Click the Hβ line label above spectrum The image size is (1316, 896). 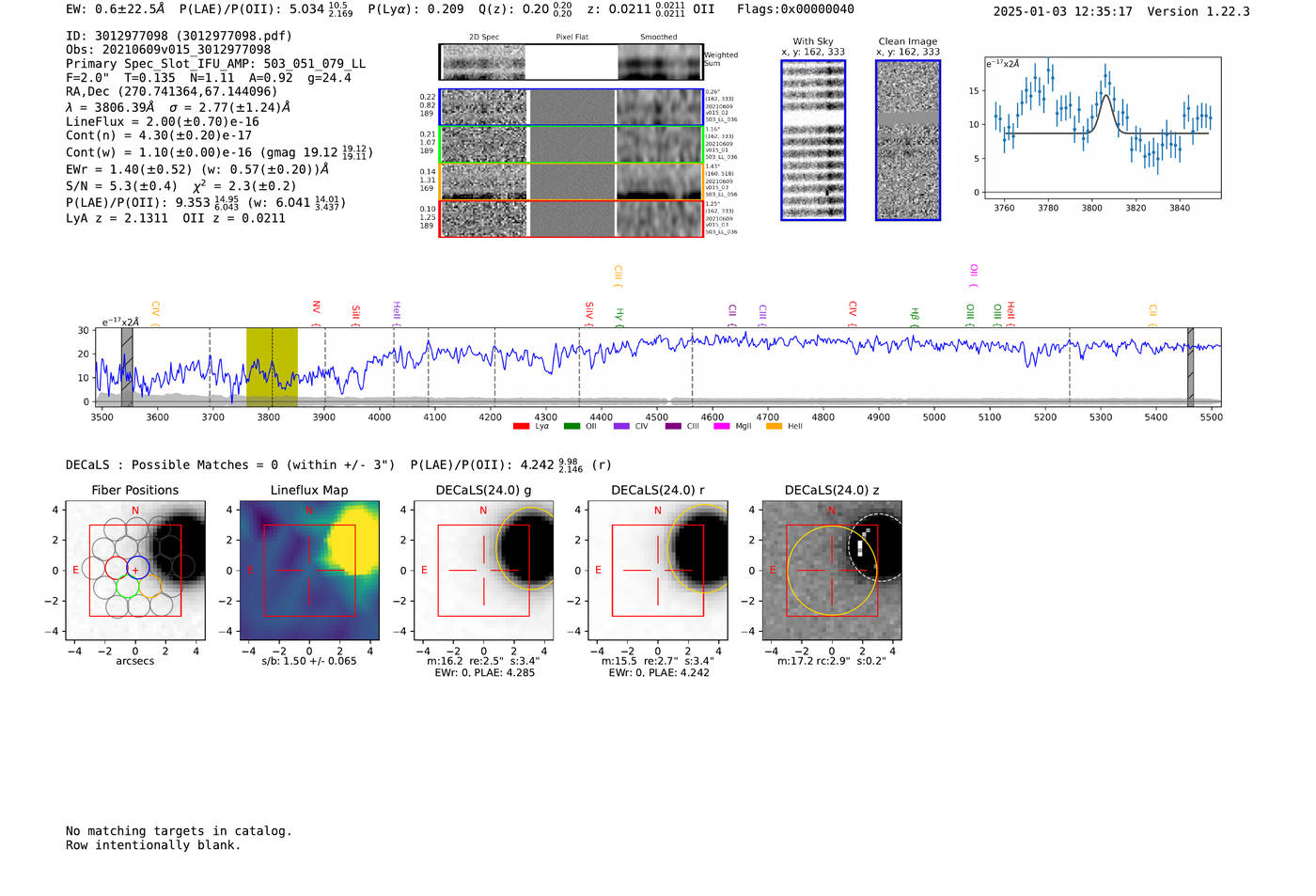coord(915,316)
